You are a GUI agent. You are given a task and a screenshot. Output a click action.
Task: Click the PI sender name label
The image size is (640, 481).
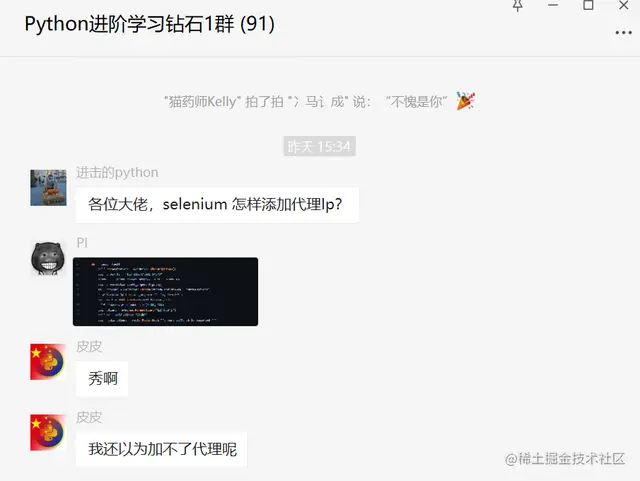pos(82,243)
